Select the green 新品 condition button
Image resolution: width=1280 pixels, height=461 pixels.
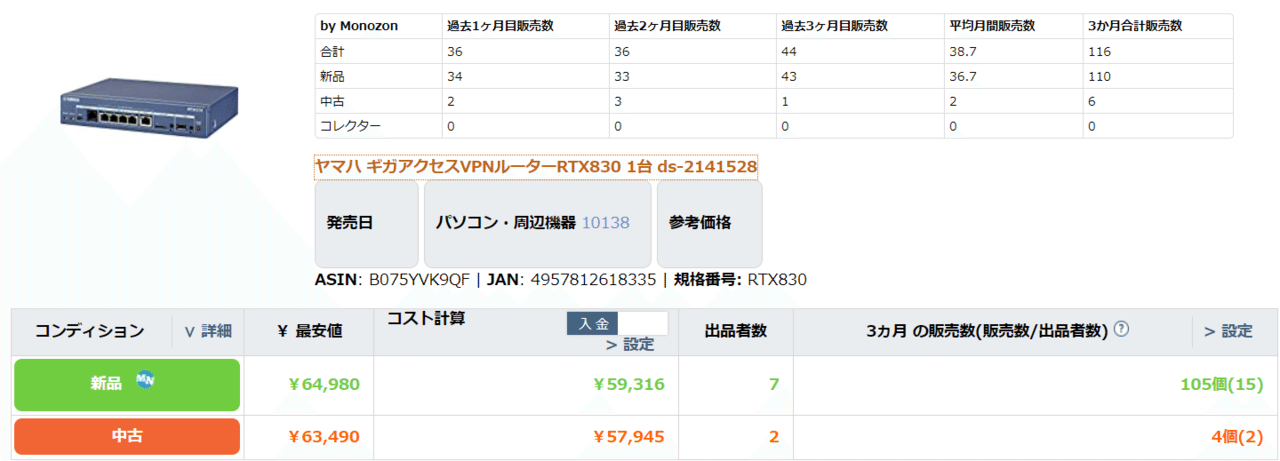pos(127,384)
